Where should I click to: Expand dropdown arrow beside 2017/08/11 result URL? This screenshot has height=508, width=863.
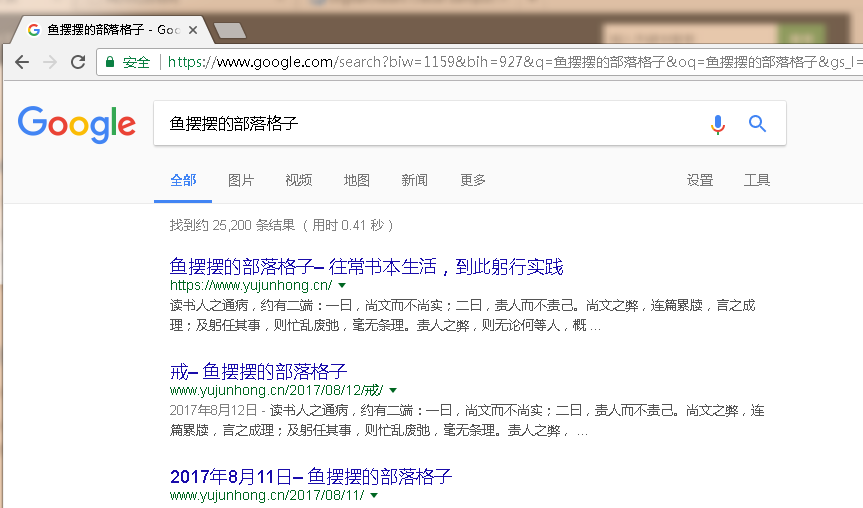coord(375,495)
